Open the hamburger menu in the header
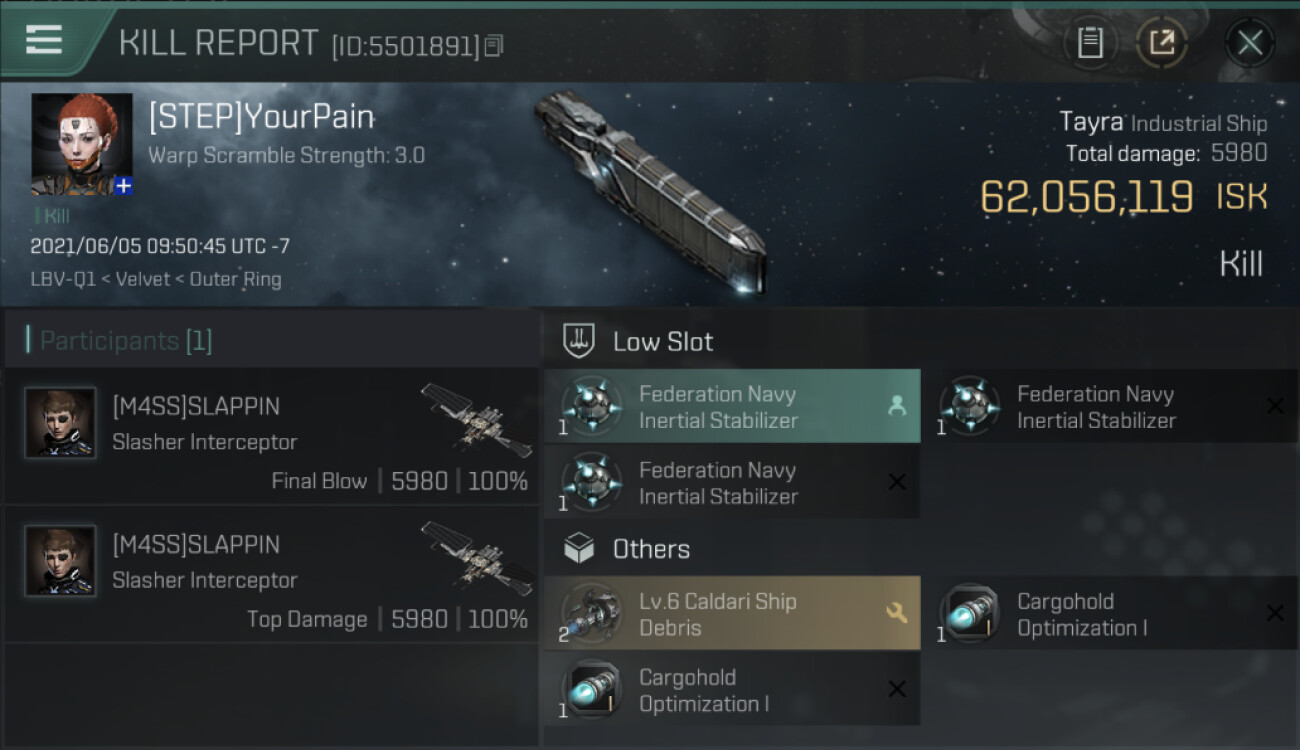The width and height of the screenshot is (1300, 750). [44, 41]
